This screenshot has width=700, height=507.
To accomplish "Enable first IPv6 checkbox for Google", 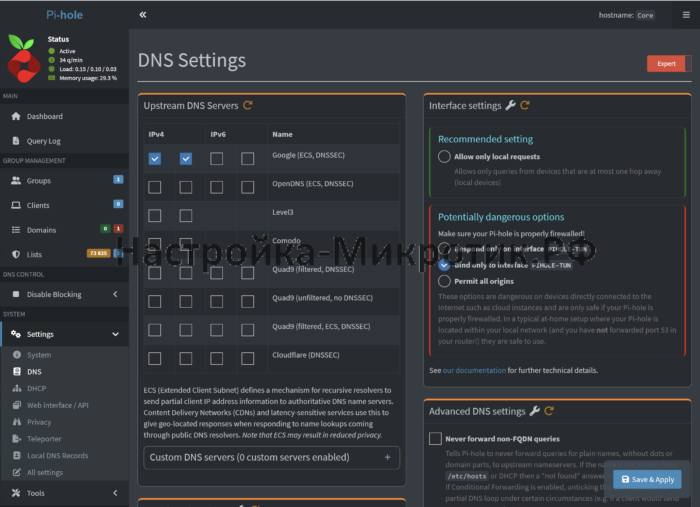I will (217, 158).
